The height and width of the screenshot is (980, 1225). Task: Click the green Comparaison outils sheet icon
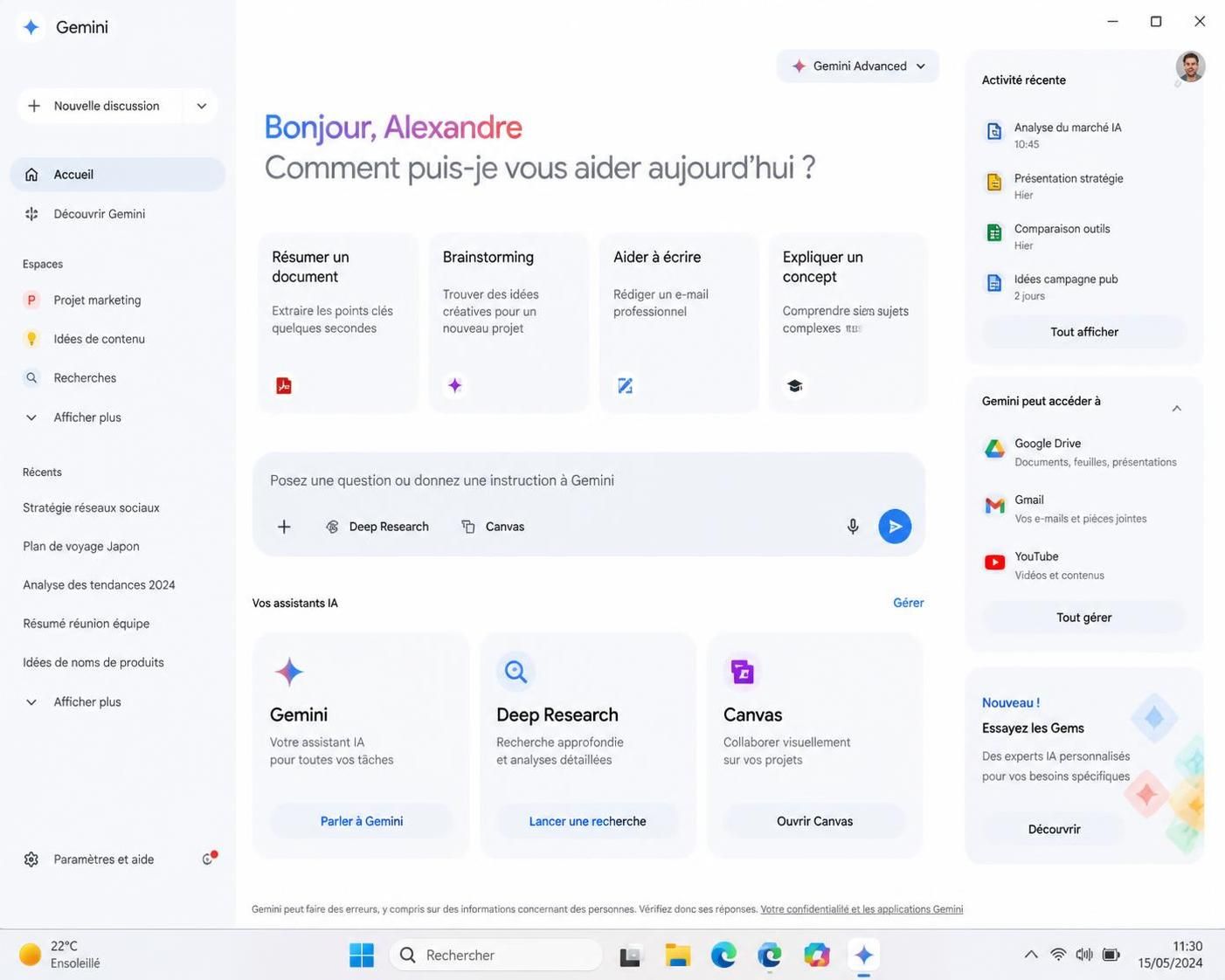click(994, 232)
